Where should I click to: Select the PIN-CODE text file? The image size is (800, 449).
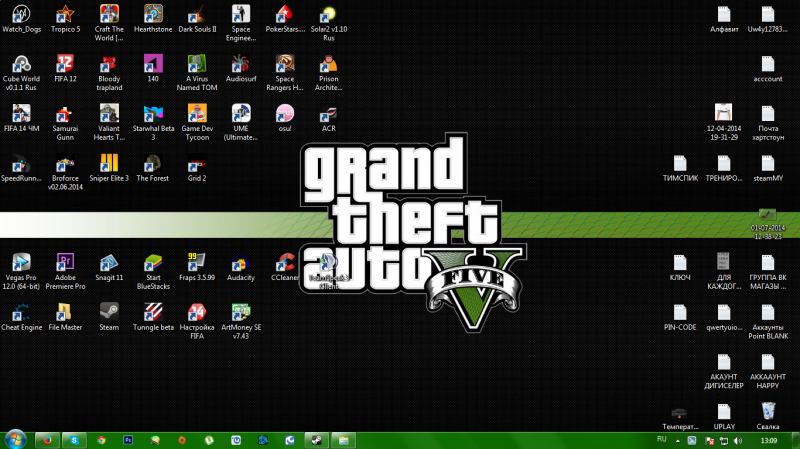(680, 316)
